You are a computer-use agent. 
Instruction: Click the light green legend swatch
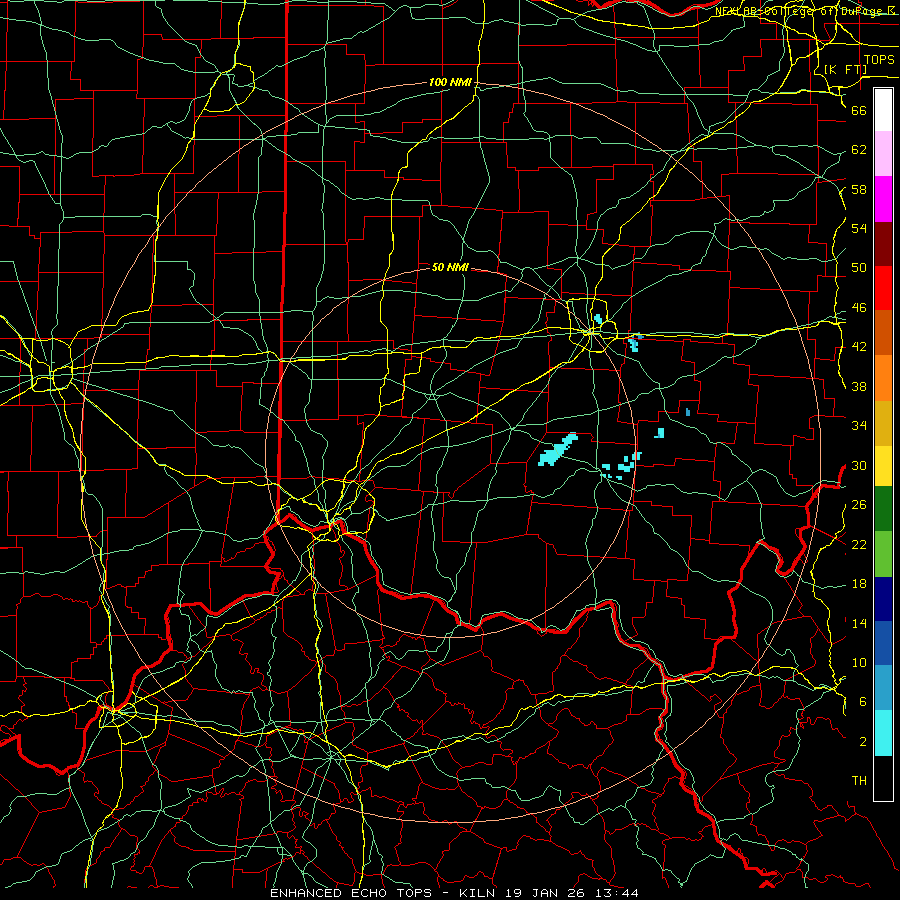(883, 554)
